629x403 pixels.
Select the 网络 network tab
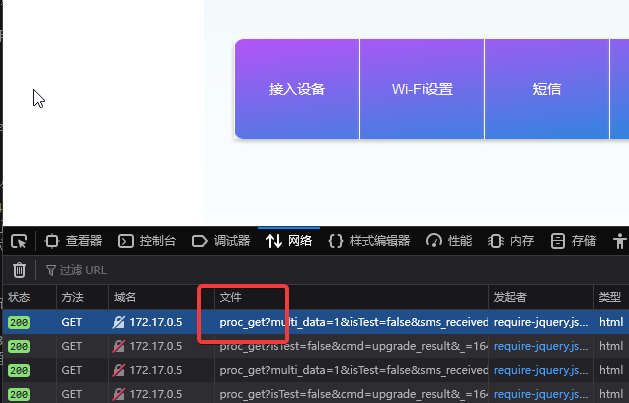coord(289,241)
